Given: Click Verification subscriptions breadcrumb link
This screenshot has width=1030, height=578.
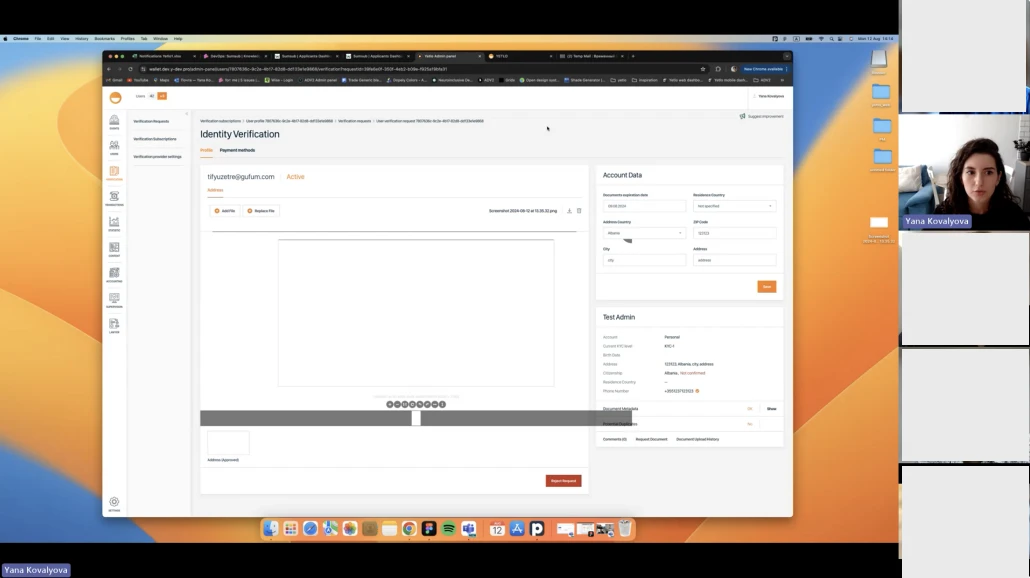Looking at the screenshot, I should point(221,122).
